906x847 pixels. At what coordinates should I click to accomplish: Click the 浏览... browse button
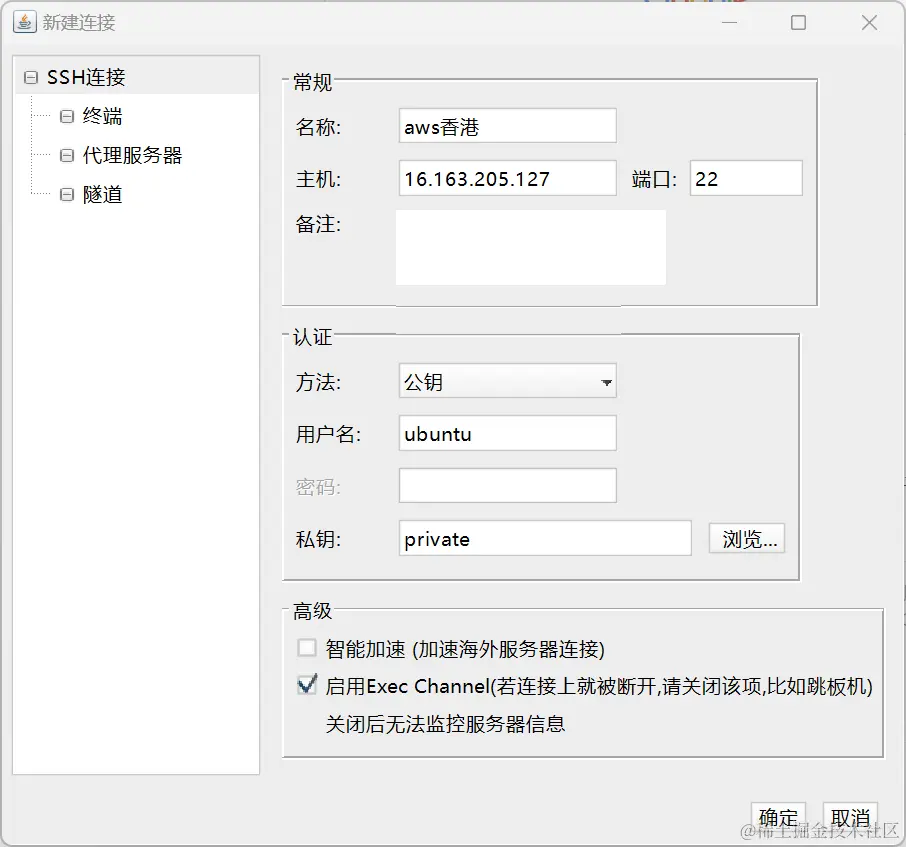pos(747,539)
